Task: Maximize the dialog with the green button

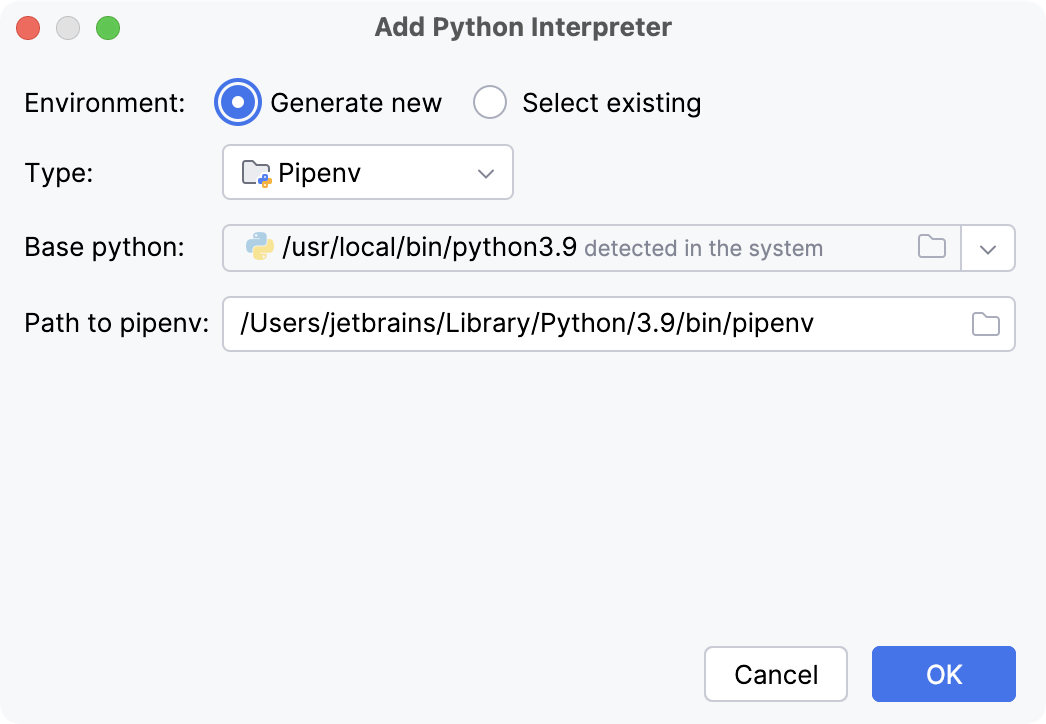Action: 108,28
